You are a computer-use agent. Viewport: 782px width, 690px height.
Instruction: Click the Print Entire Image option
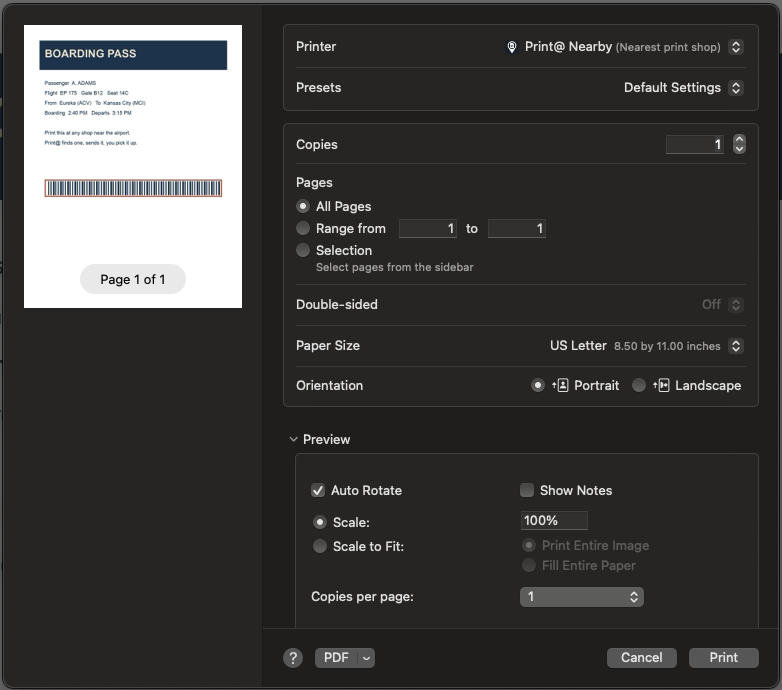pos(586,545)
